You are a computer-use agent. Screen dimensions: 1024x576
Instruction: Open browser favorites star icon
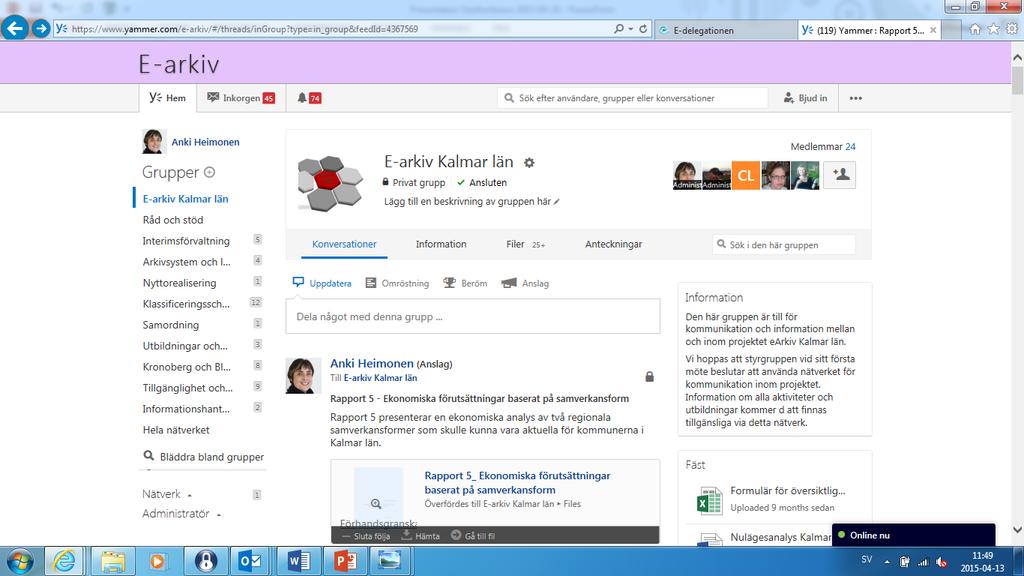[993, 29]
